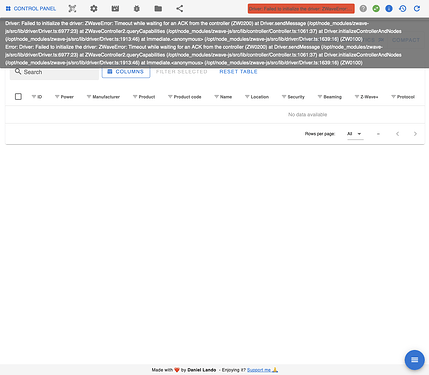The image size is (429, 375).
Task: Click the FILTER SELECTED button
Action: coord(182,72)
